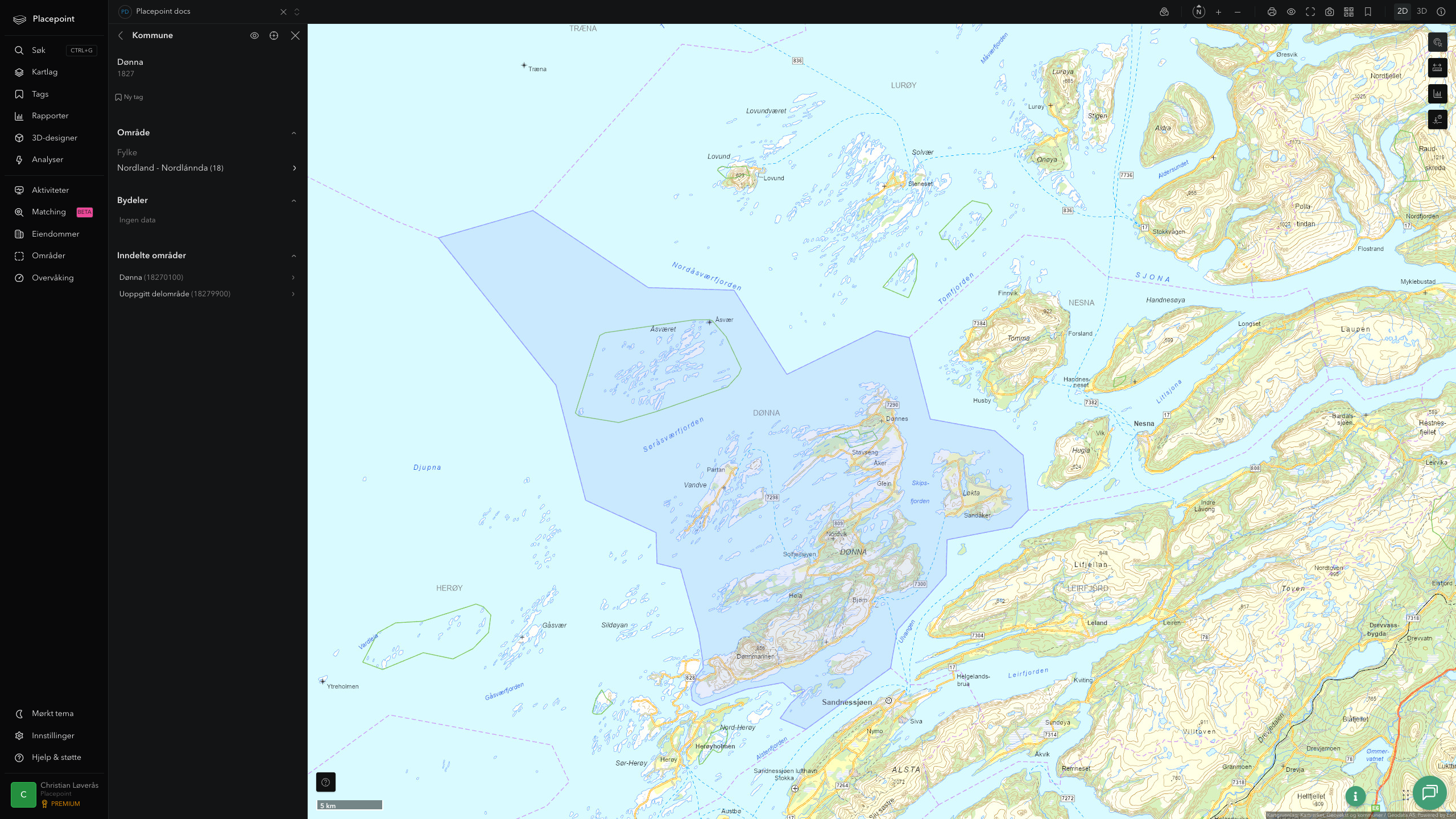Open Områder in the sidebar
This screenshot has width=1456, height=819.
click(x=54, y=256)
